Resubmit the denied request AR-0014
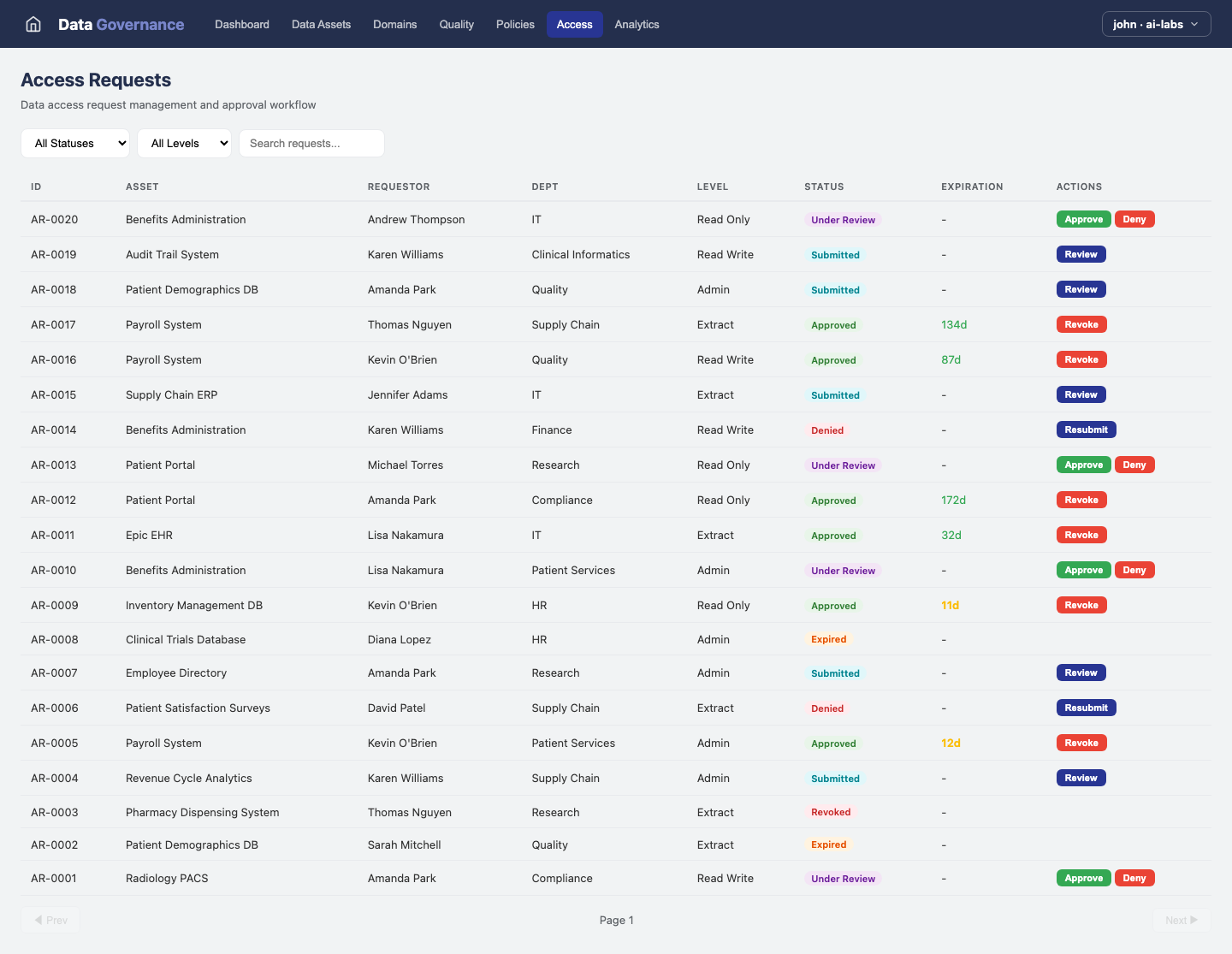The image size is (1232, 954). click(x=1086, y=430)
